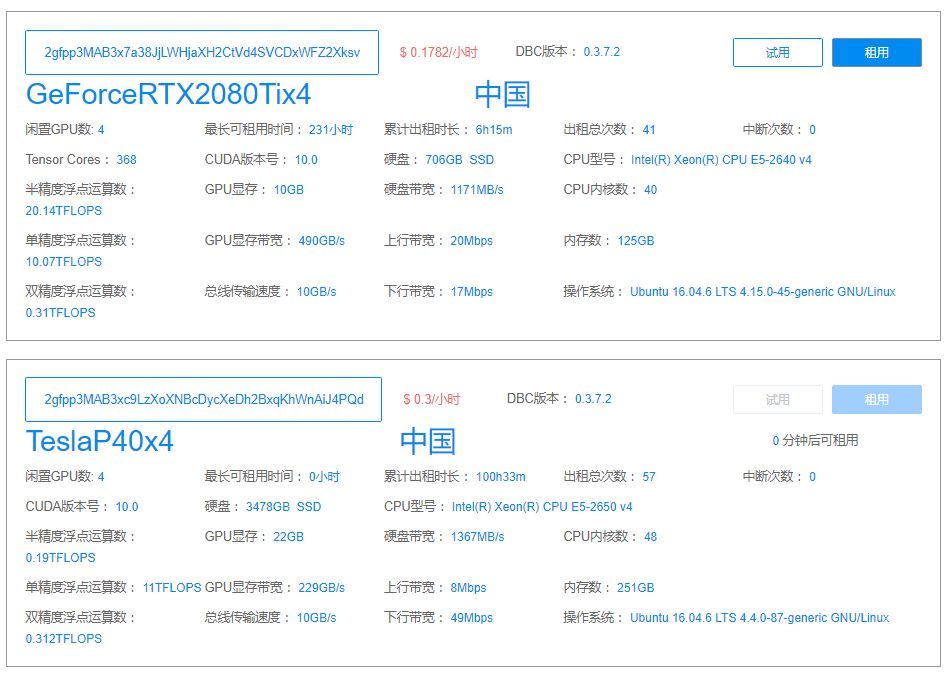Click CPU core count 40
This screenshot has width=946, height=676.
click(650, 190)
